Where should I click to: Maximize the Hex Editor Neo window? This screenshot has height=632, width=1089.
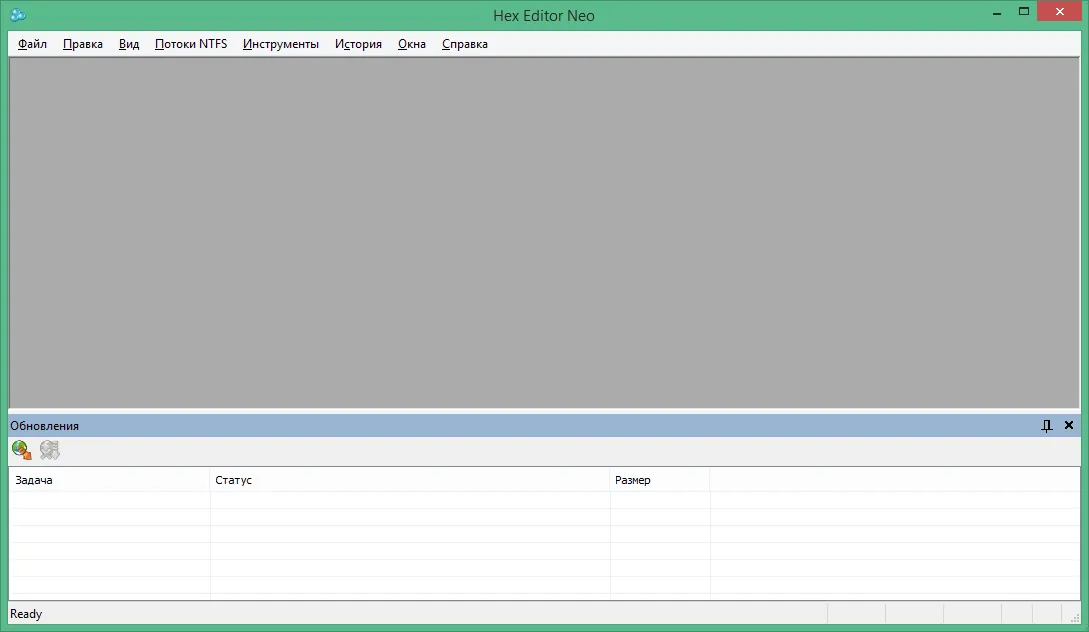(1024, 12)
